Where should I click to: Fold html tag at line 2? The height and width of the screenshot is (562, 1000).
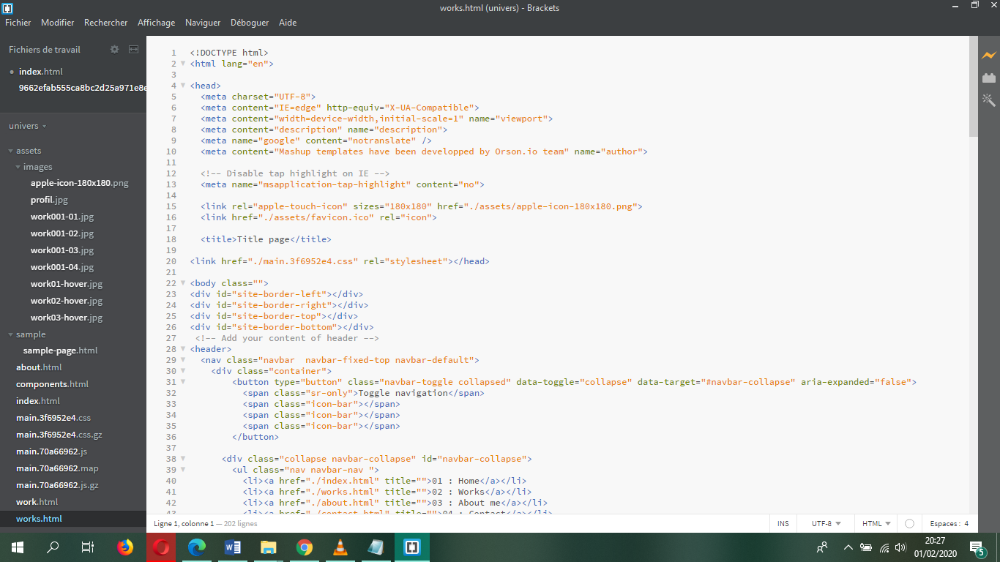tap(183, 63)
